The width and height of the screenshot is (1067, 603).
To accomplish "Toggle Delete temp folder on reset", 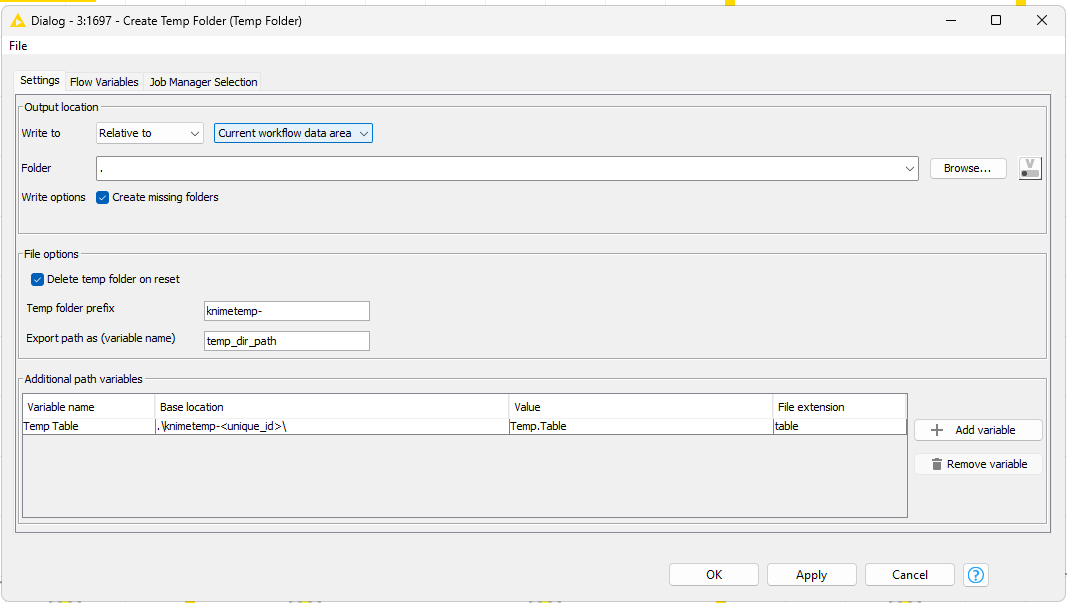I will [x=38, y=280].
